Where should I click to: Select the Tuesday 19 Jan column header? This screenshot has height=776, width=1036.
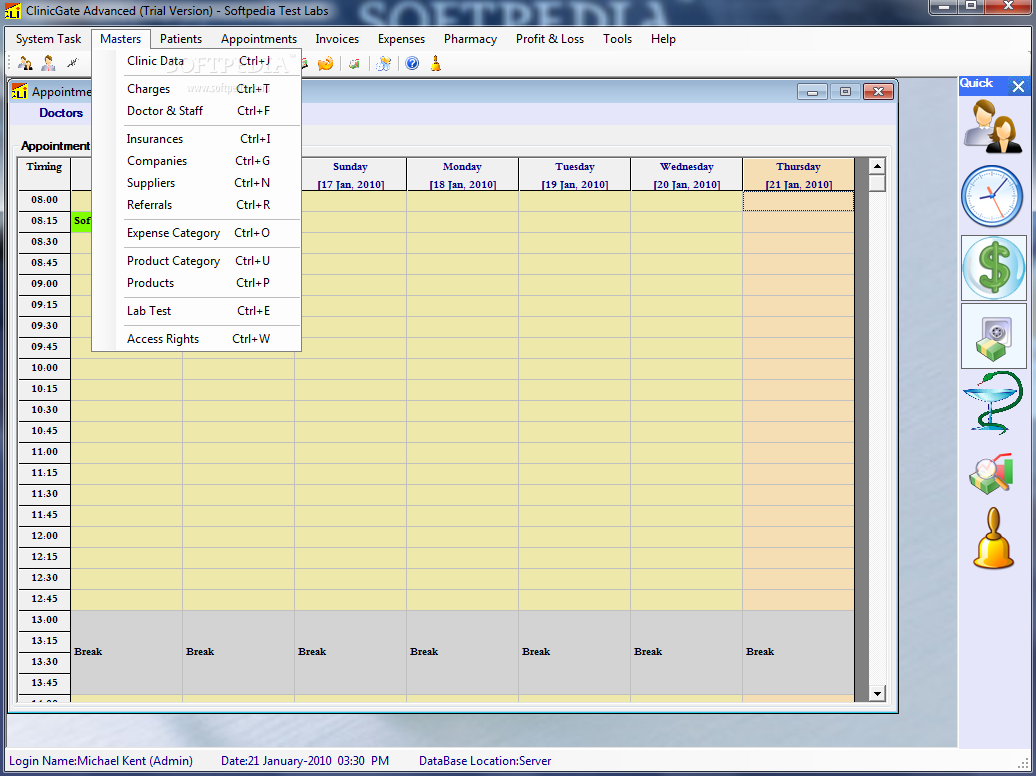[575, 175]
